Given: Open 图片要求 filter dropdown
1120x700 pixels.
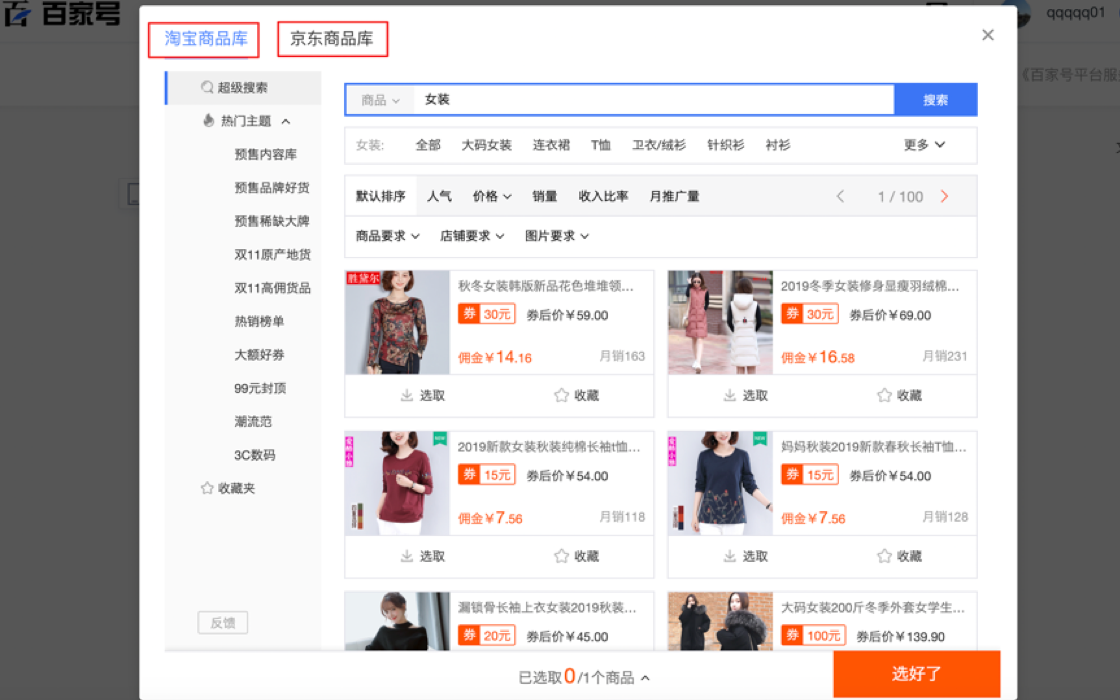Looking at the screenshot, I should tap(557, 236).
